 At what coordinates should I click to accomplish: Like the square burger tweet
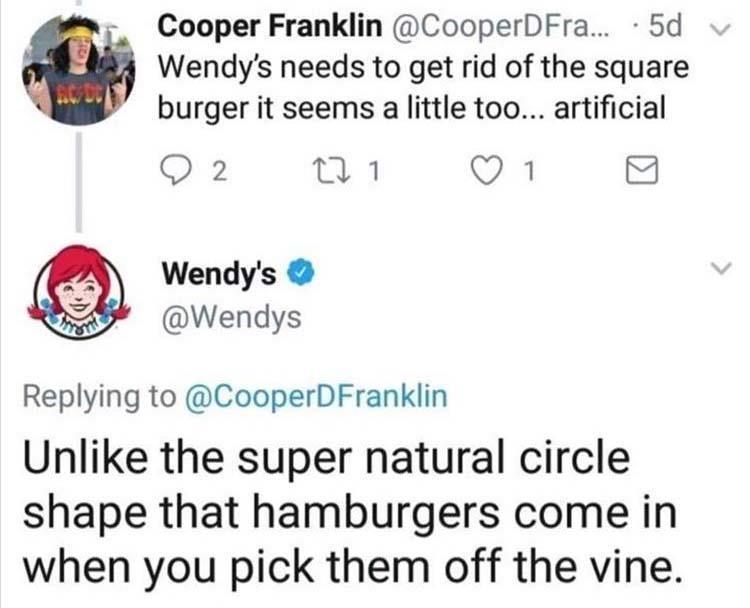coord(485,171)
